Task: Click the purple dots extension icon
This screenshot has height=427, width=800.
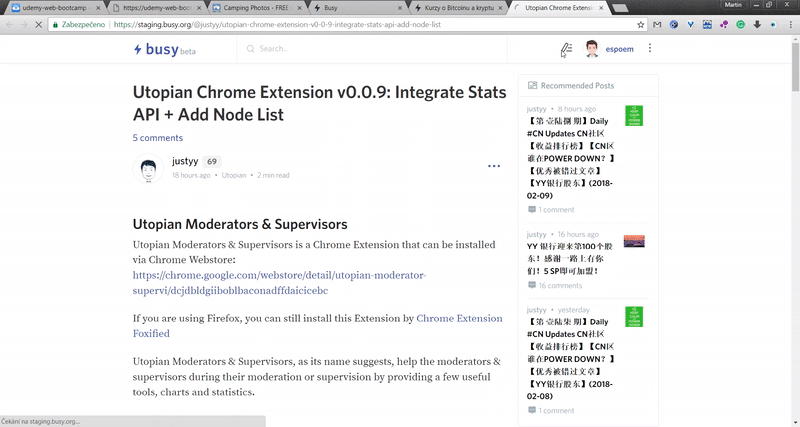Action: (723, 24)
